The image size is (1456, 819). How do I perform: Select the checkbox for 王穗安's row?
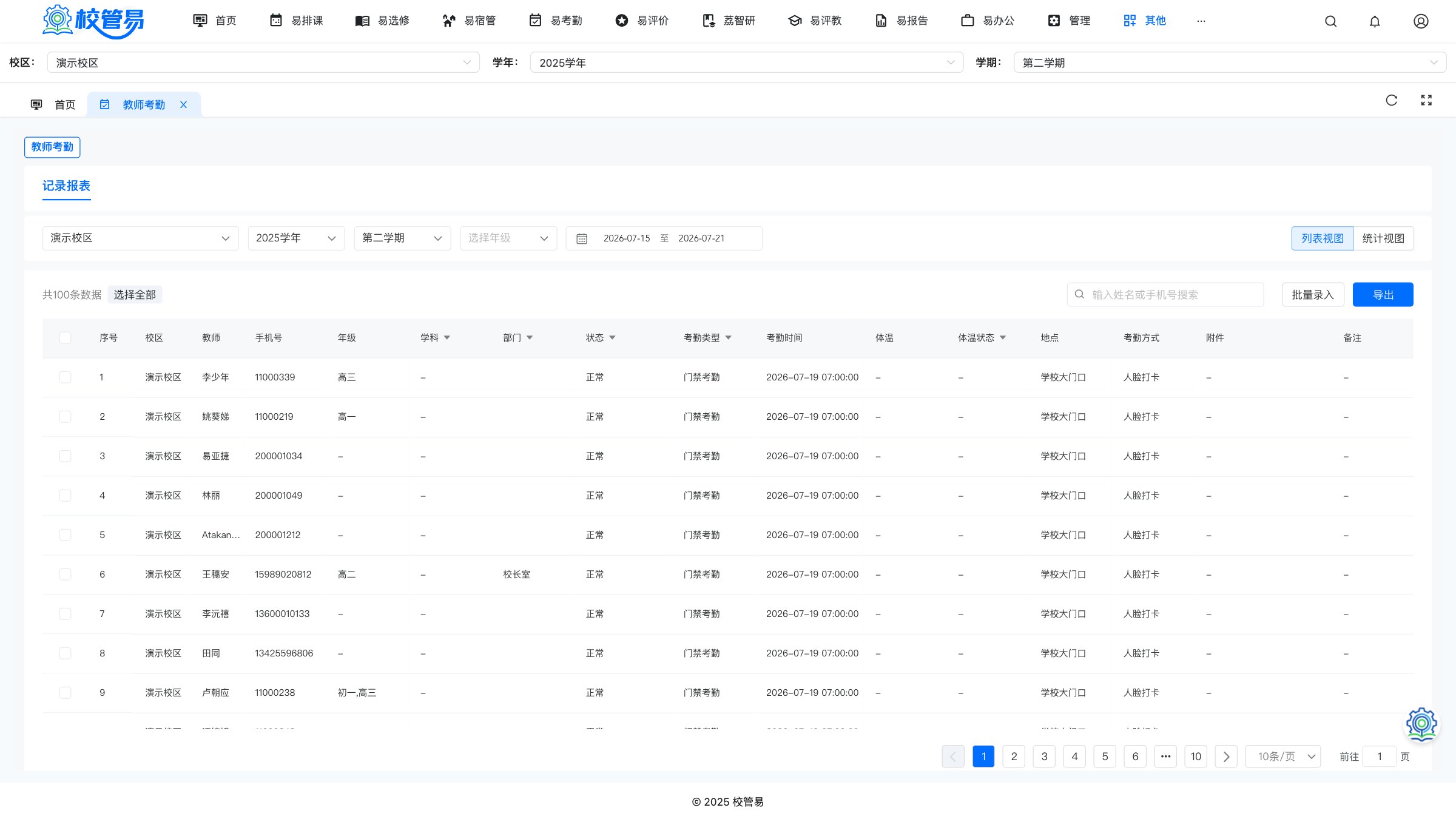tap(65, 575)
